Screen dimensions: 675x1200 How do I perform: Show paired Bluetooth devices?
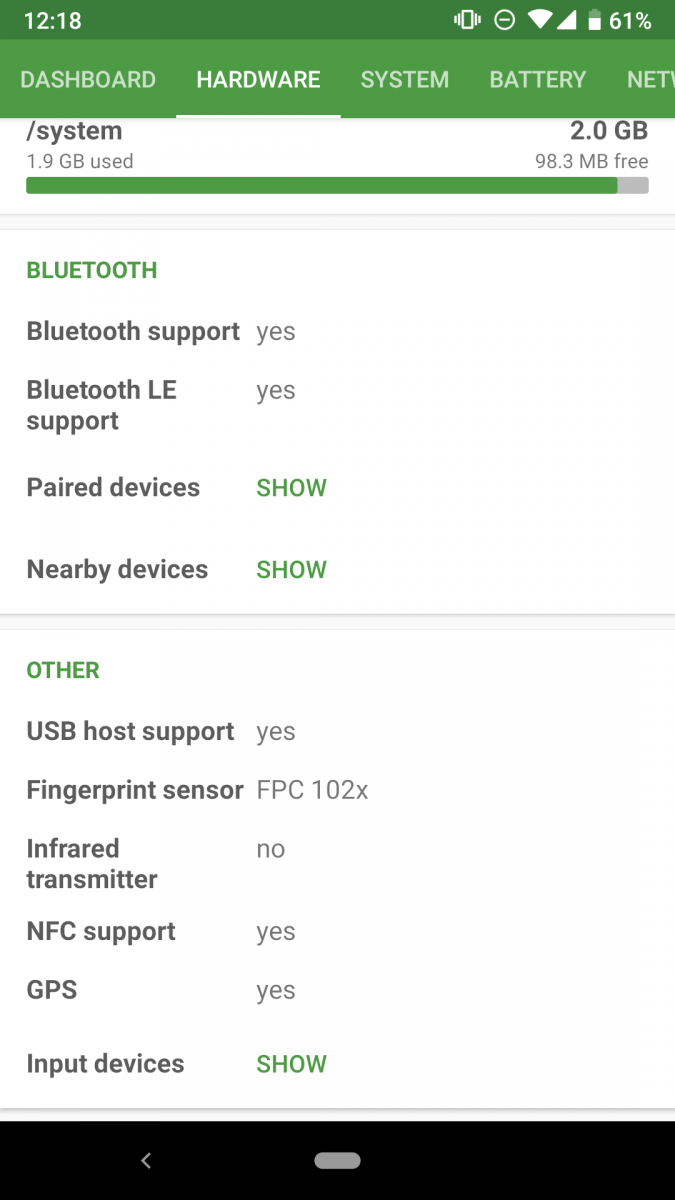pyautogui.click(x=291, y=488)
